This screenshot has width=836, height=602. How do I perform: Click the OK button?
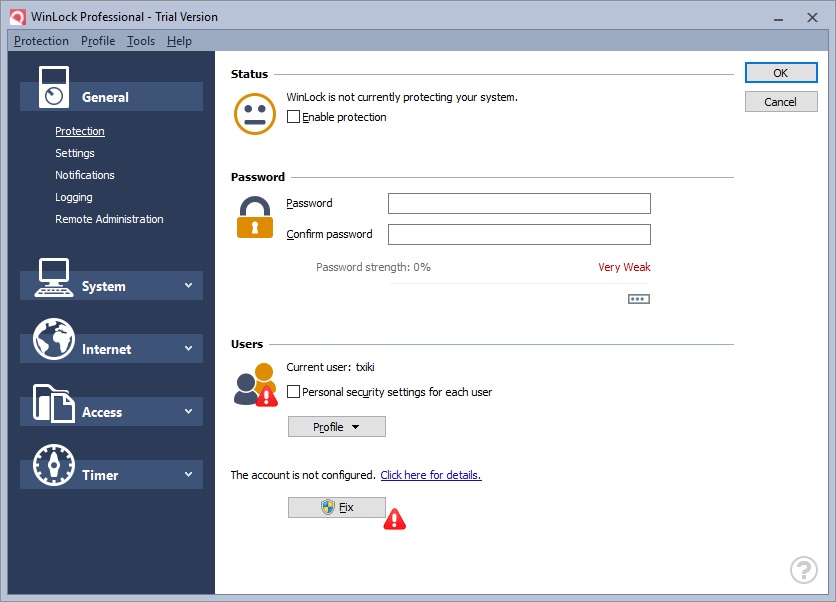[781, 73]
